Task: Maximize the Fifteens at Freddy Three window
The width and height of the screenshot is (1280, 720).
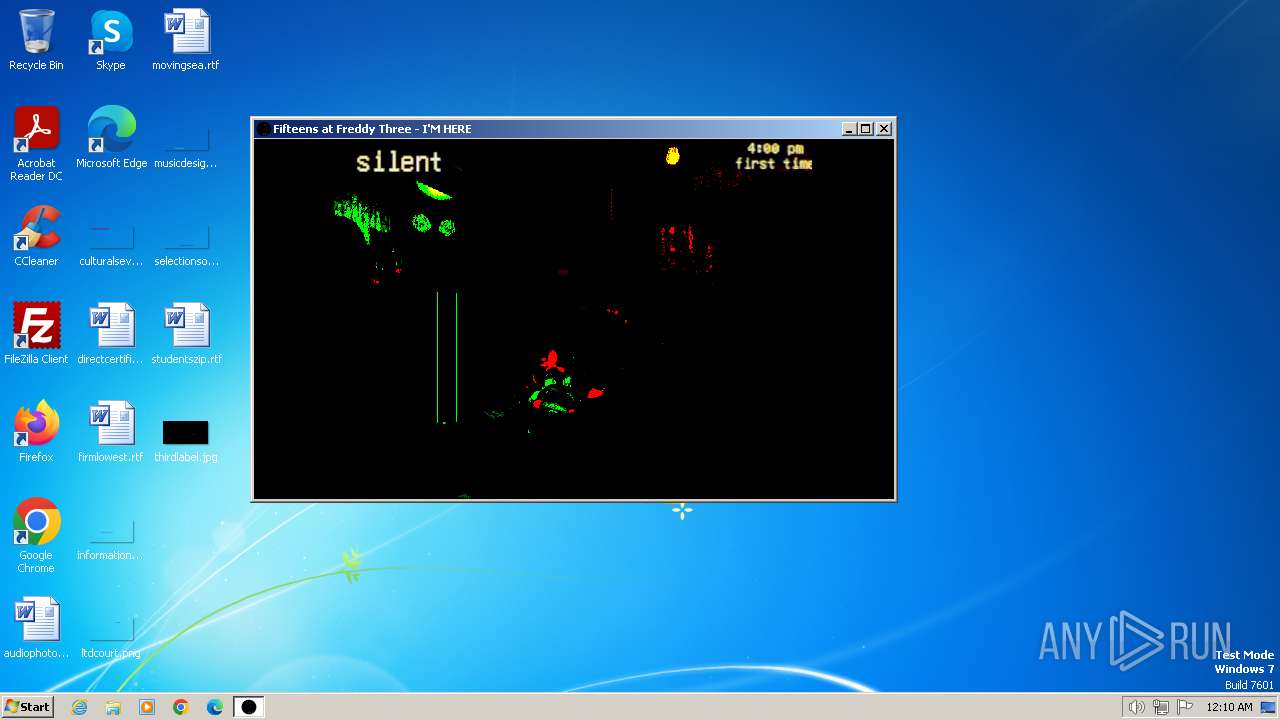Action: point(867,129)
